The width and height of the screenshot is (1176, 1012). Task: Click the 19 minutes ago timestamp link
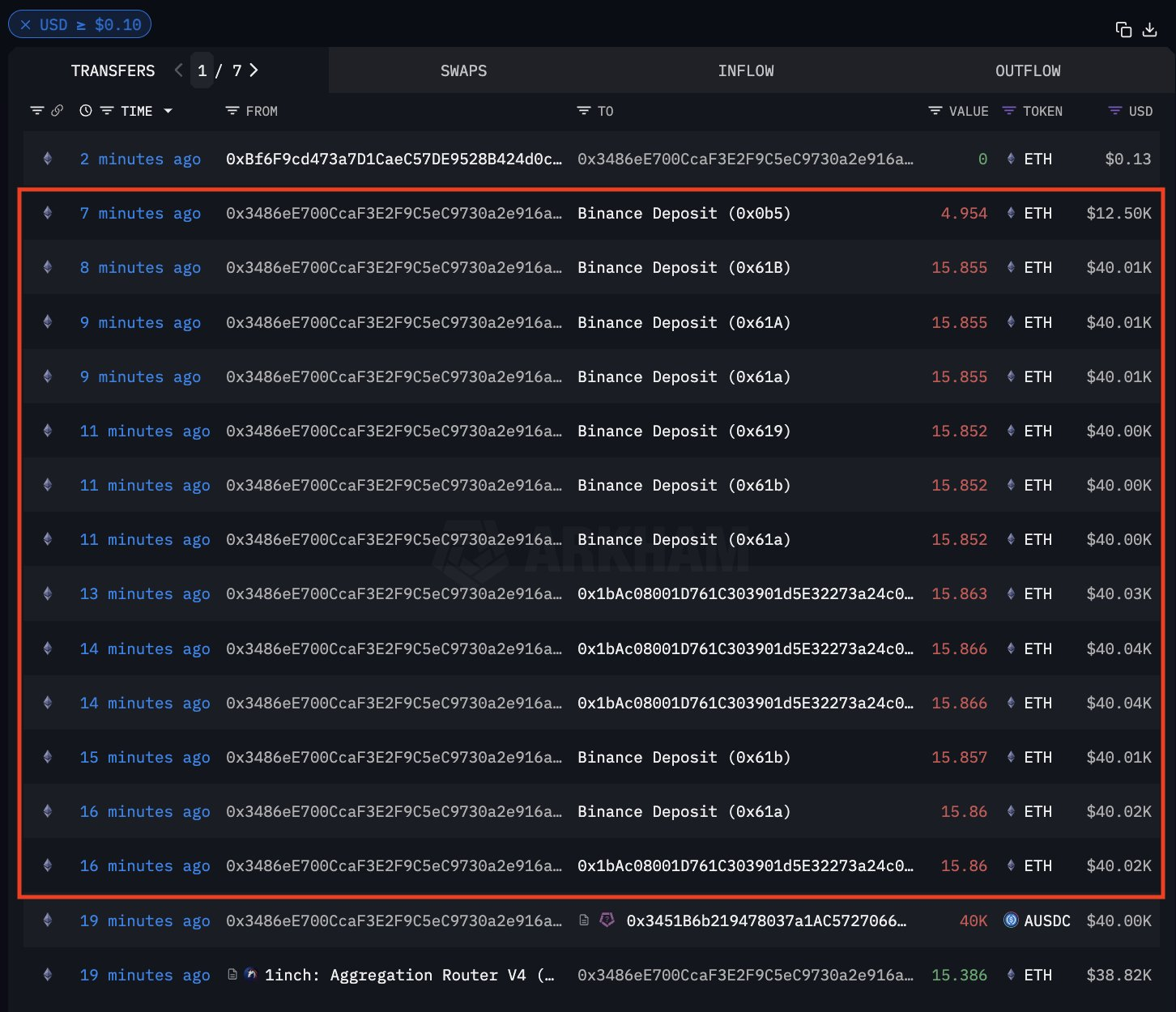pyautogui.click(x=144, y=921)
